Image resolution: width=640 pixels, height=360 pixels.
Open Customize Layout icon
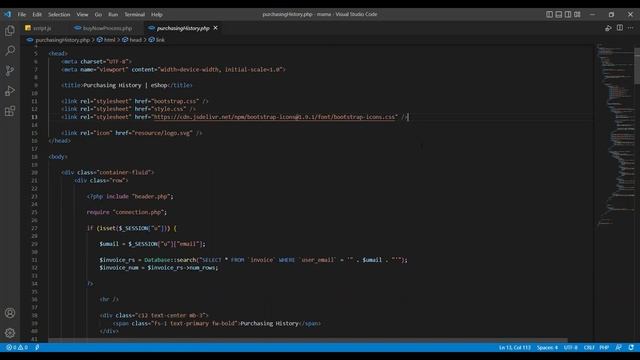point(577,14)
